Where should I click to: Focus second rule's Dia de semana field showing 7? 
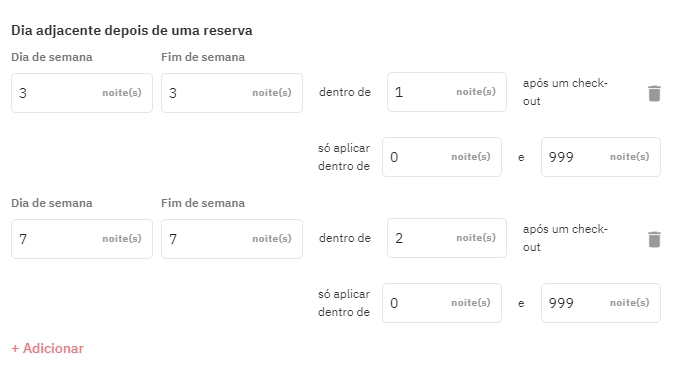click(x=82, y=239)
